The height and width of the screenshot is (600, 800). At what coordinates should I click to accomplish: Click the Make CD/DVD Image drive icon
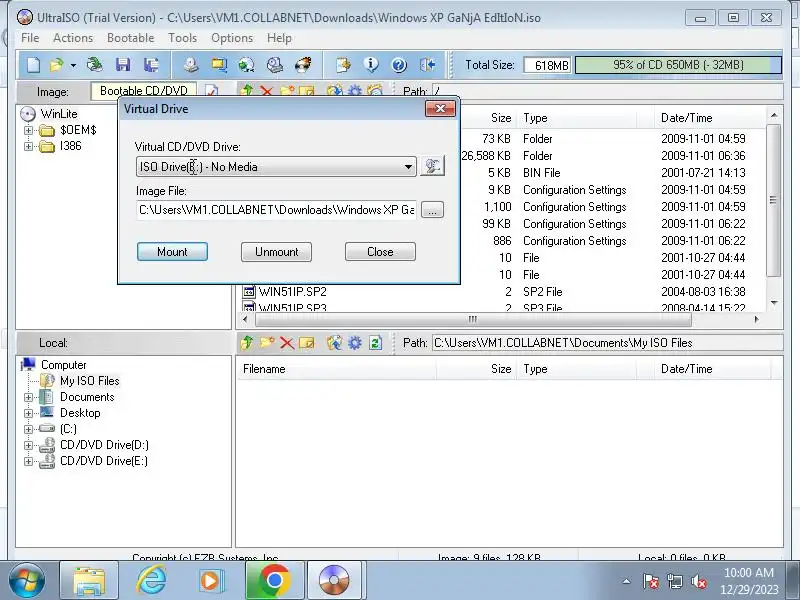[x=191, y=65]
